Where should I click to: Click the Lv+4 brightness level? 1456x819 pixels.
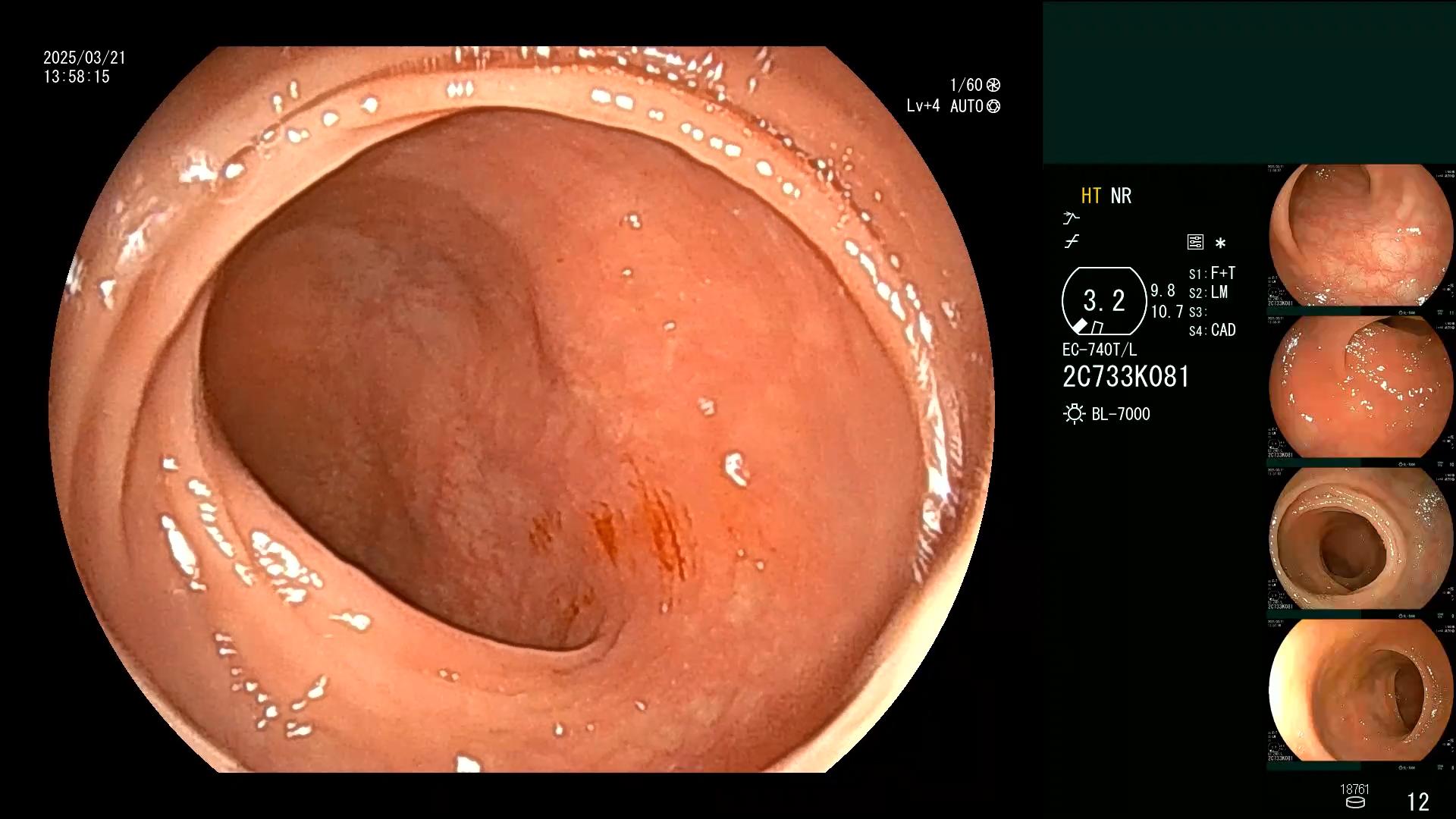click(x=923, y=106)
